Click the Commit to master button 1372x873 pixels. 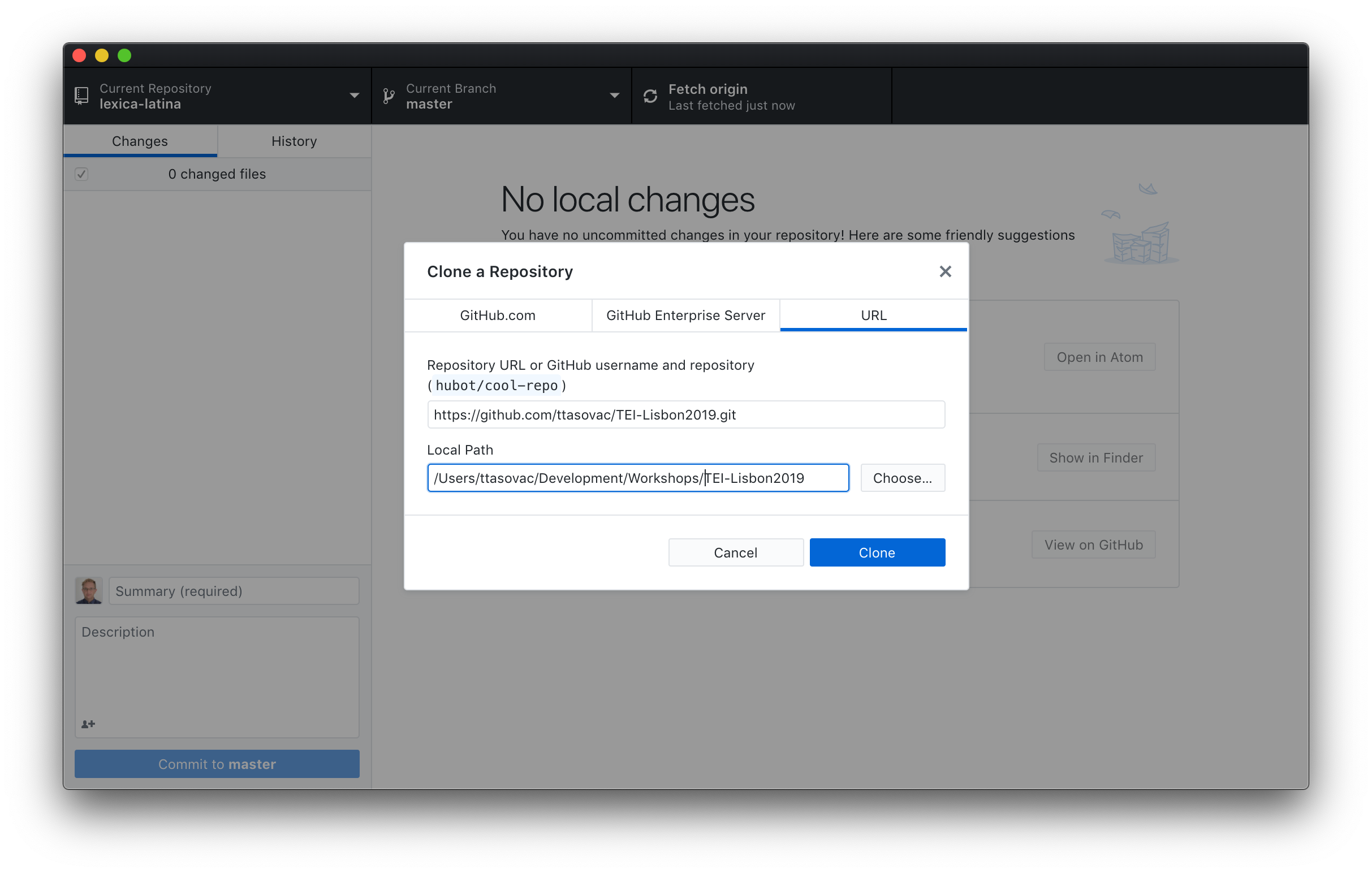[217, 764]
